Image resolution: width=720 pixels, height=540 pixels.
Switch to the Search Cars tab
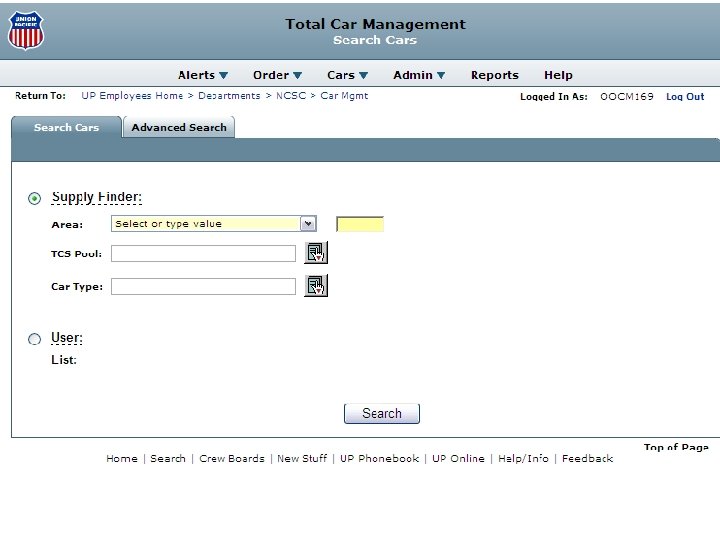(67, 127)
